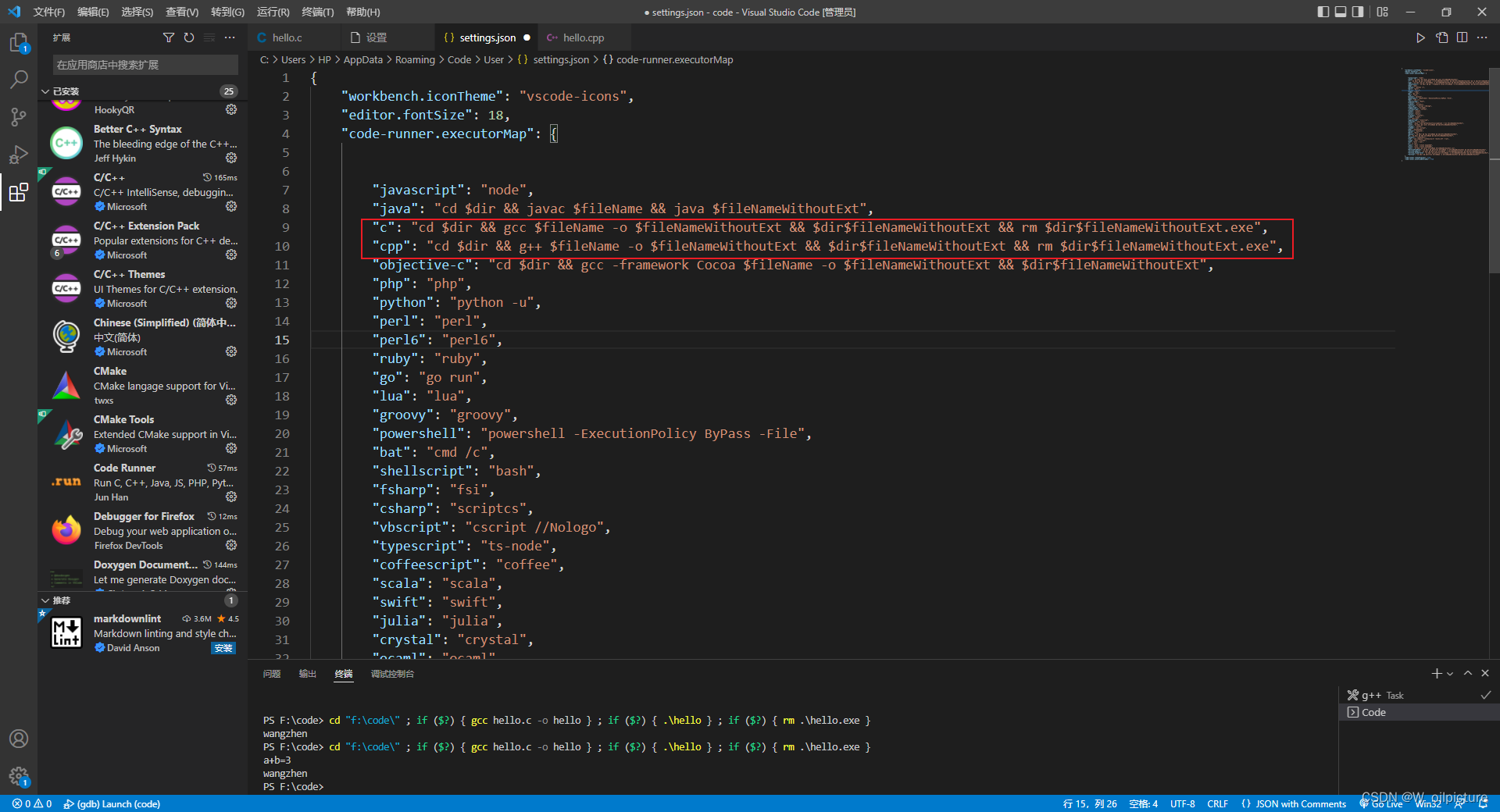
Task: Customize layout icon in title bar
Action: pyautogui.click(x=1383, y=12)
